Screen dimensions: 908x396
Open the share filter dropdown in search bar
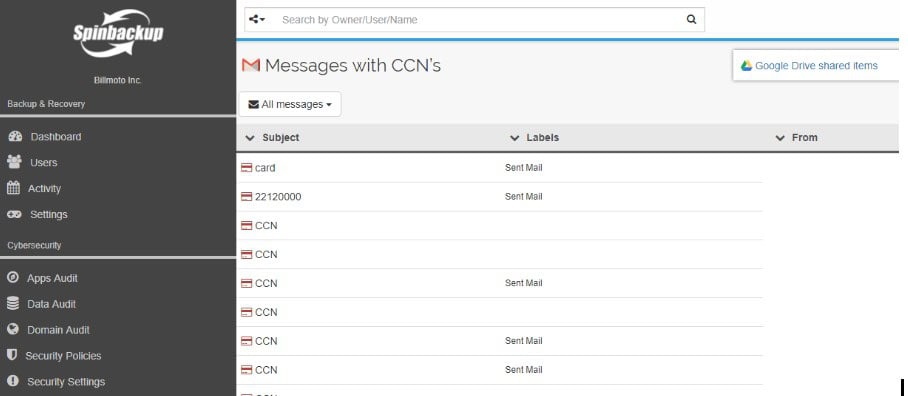pos(257,20)
